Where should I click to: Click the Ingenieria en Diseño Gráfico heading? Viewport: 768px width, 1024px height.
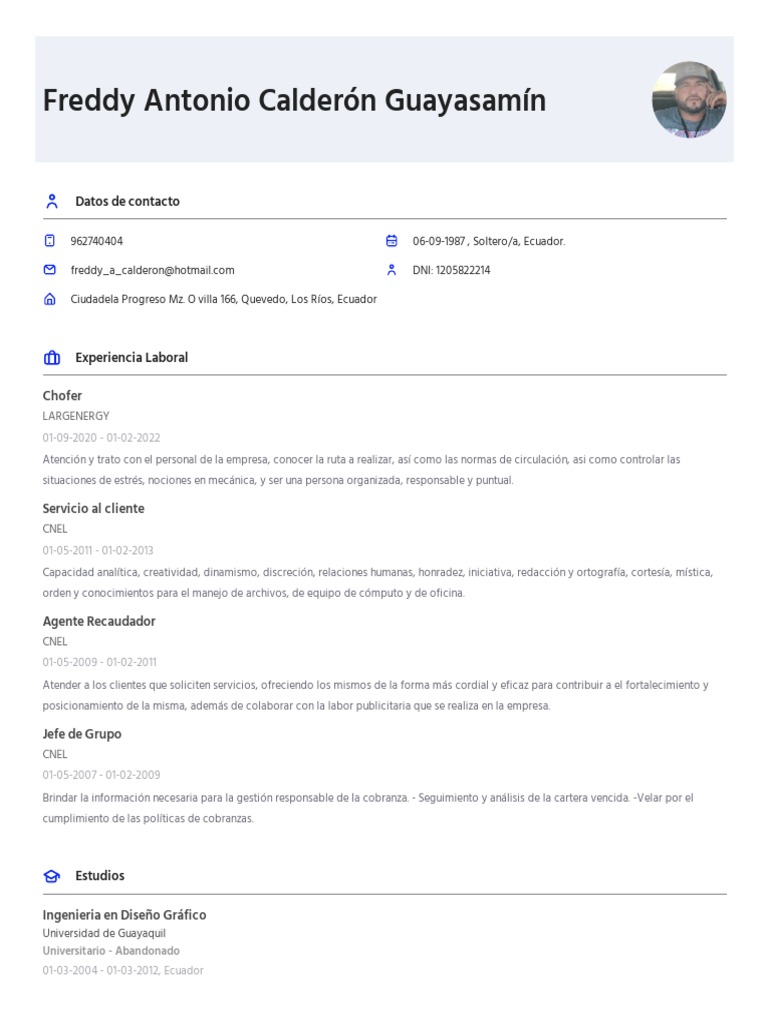click(x=124, y=915)
